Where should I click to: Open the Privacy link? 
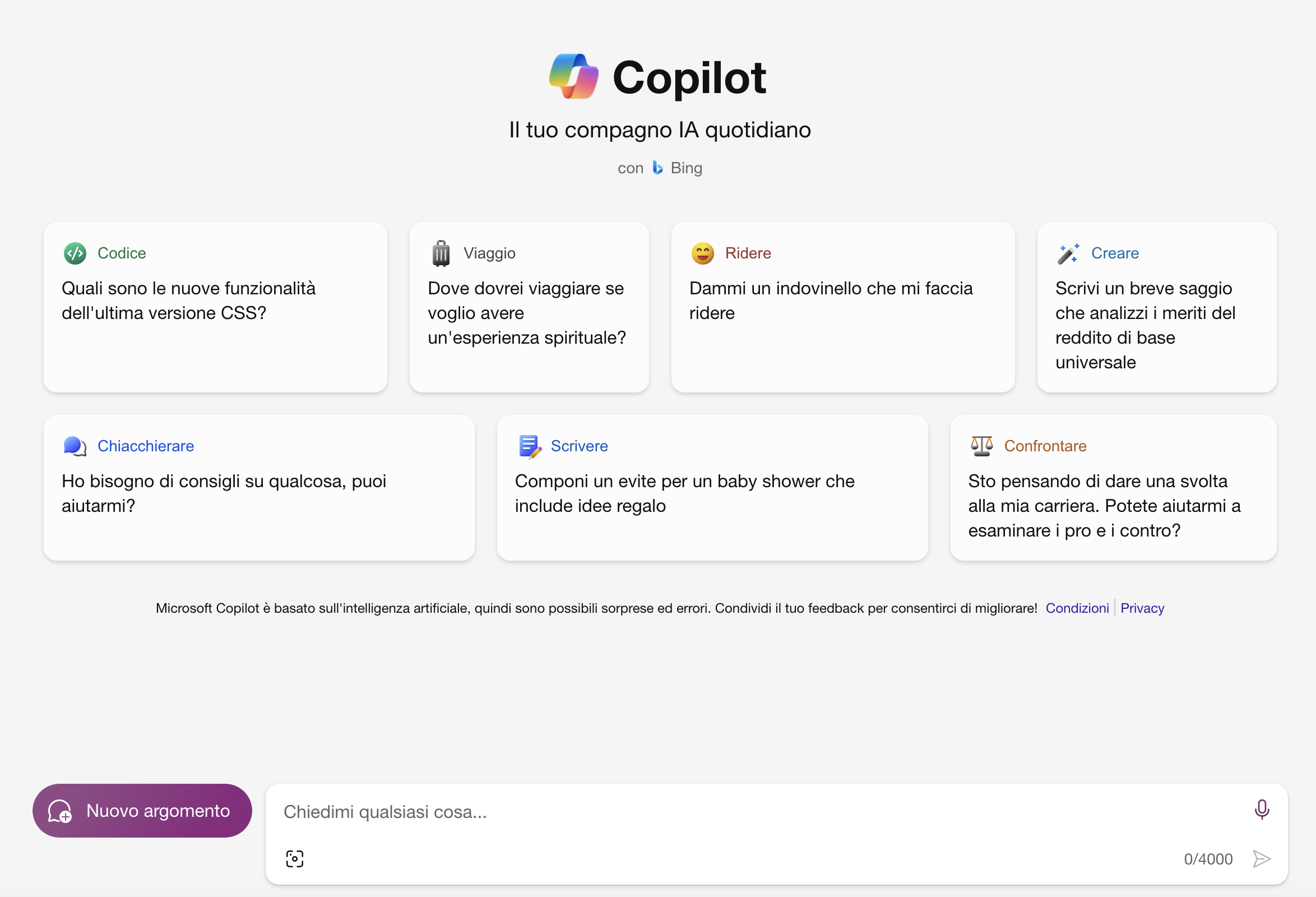(x=1142, y=608)
